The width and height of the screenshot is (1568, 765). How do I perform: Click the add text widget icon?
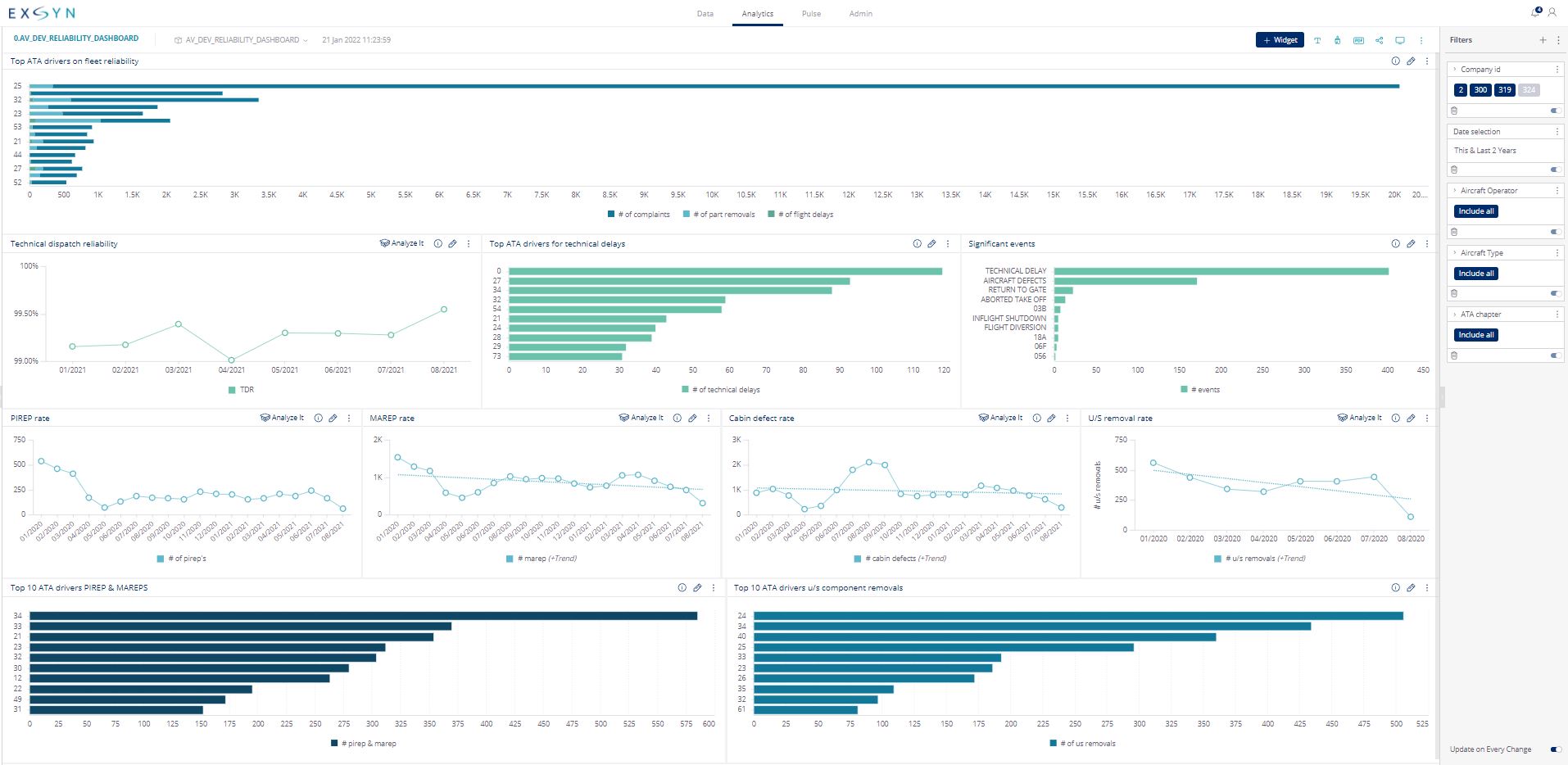point(1317,40)
